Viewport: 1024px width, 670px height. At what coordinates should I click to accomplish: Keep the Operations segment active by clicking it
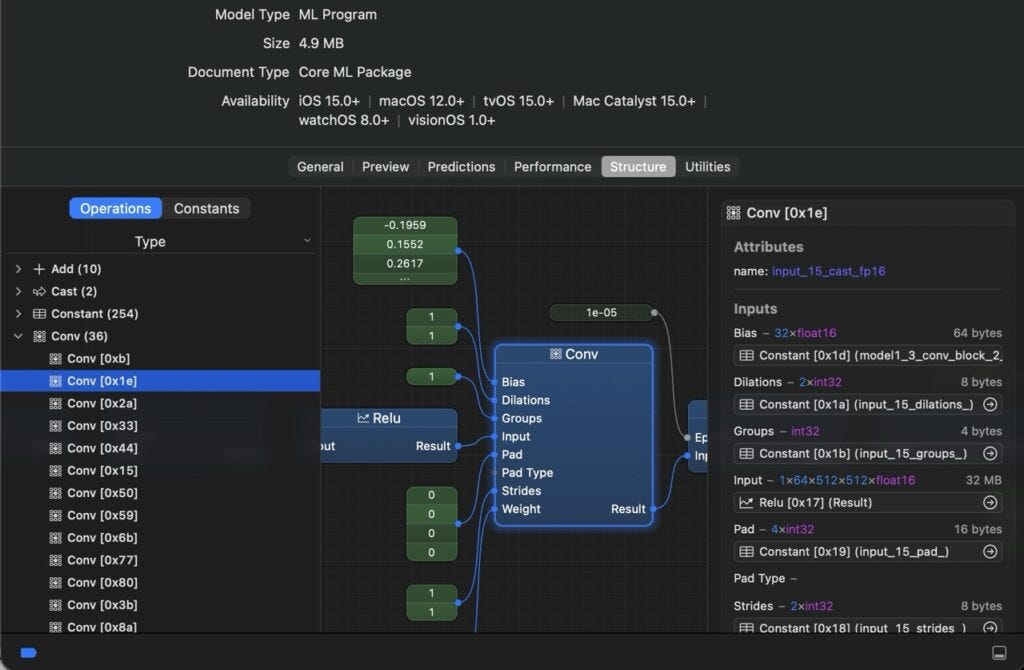(x=115, y=208)
